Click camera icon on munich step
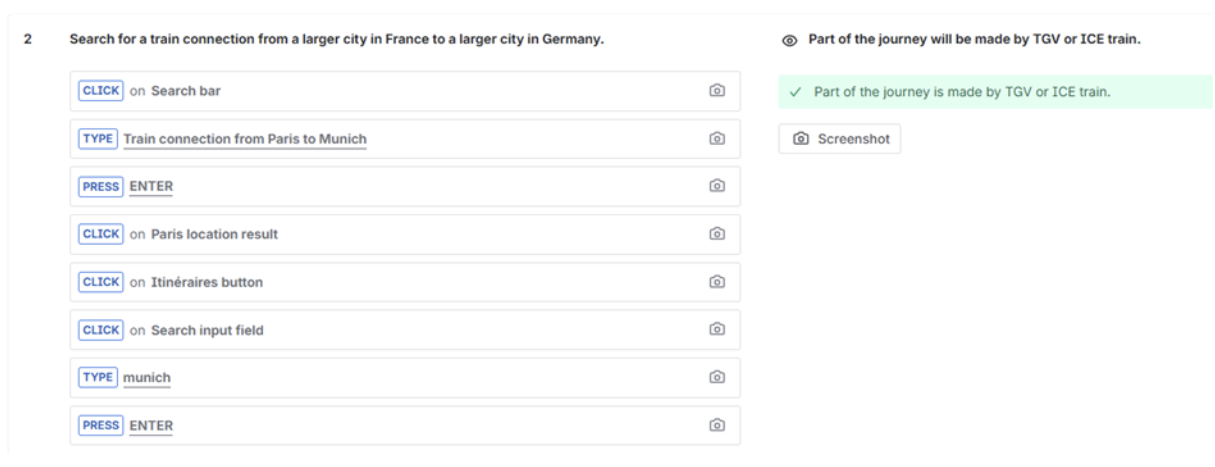Image resolution: width=1215 pixels, height=467 pixels. coord(716,377)
